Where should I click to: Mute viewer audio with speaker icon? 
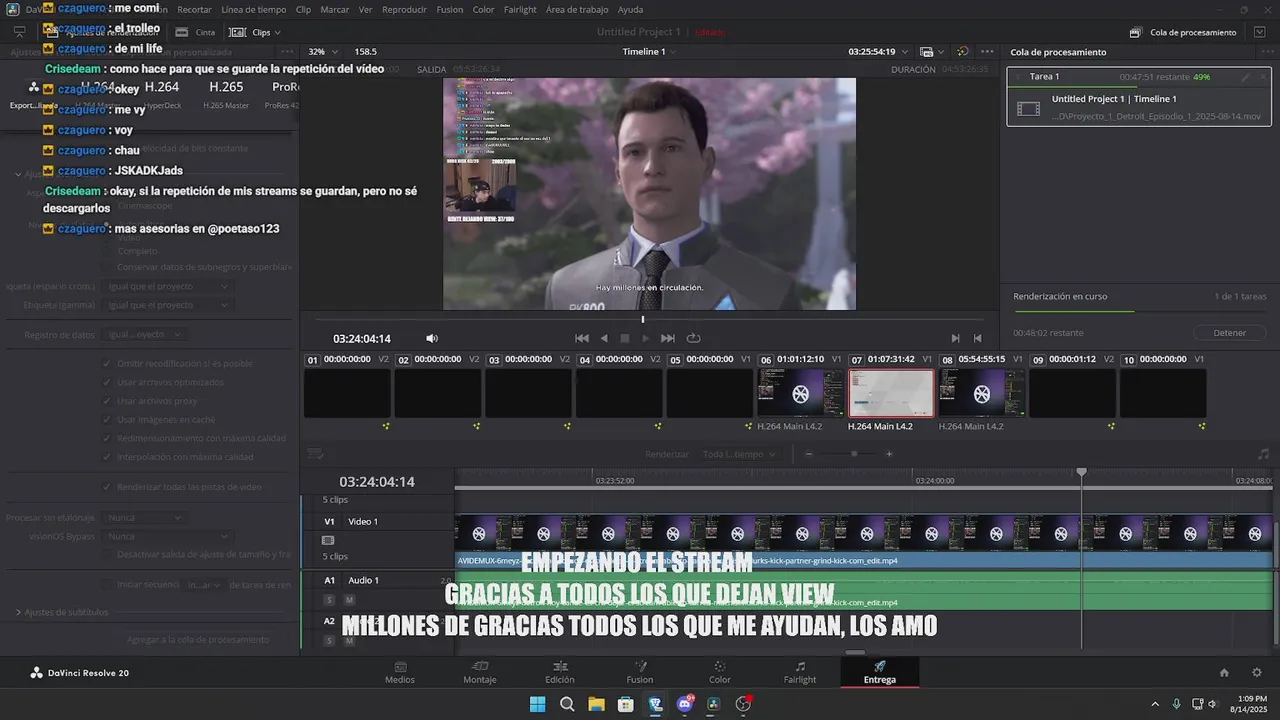[x=432, y=338]
